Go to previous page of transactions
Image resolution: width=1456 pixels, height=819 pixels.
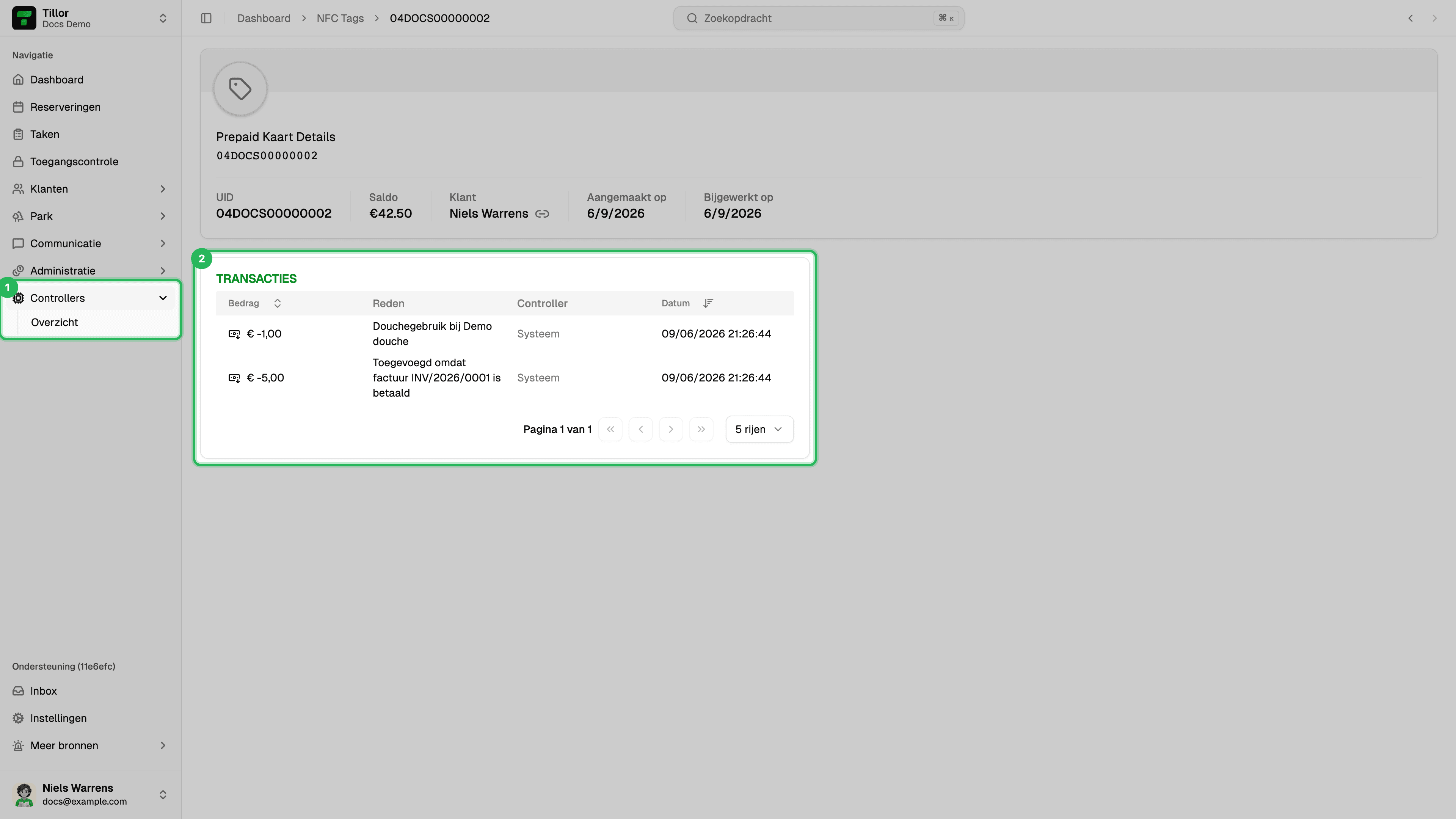click(x=640, y=430)
